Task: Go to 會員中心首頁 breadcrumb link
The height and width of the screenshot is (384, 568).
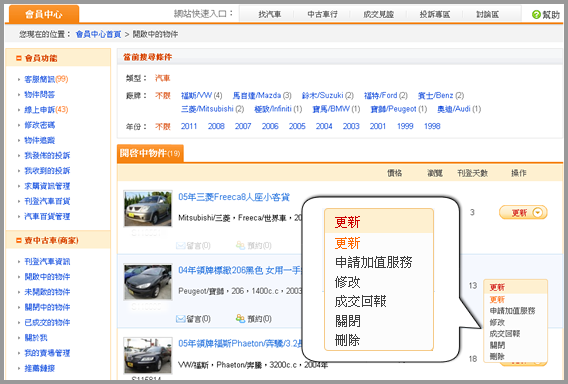Action: pyautogui.click(x=98, y=34)
